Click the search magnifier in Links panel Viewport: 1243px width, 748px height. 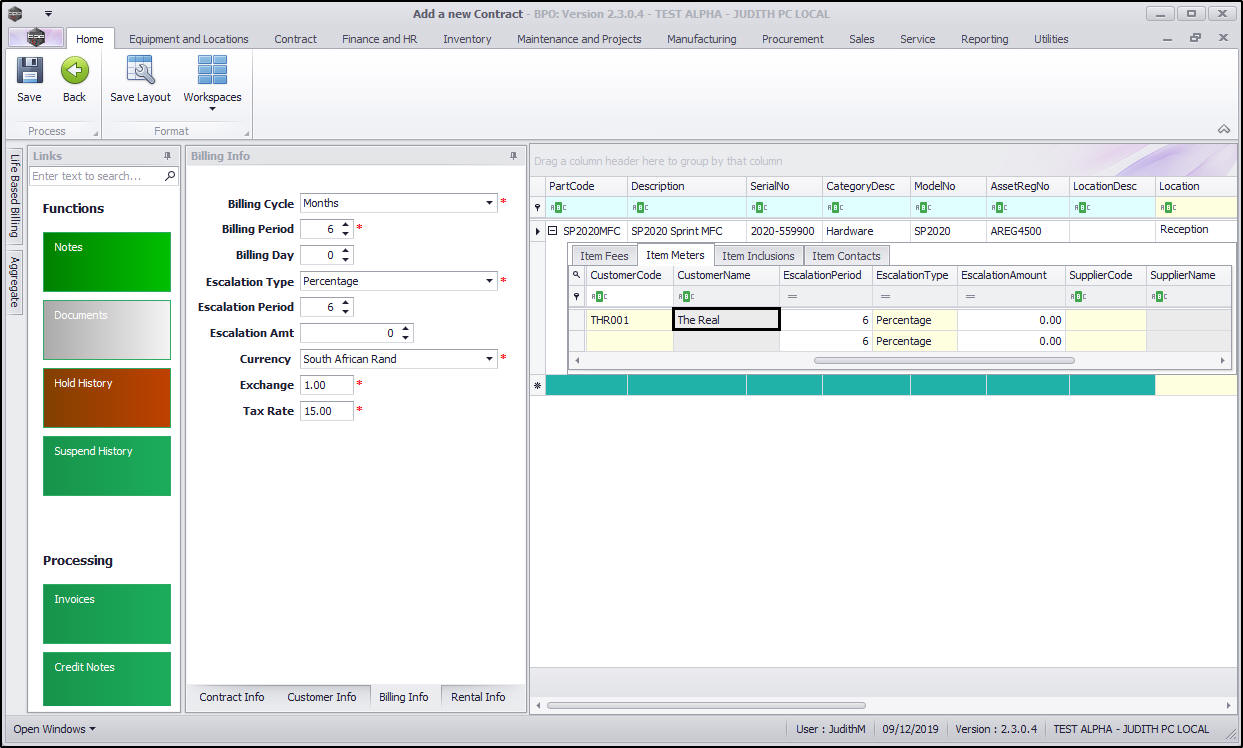coord(170,176)
